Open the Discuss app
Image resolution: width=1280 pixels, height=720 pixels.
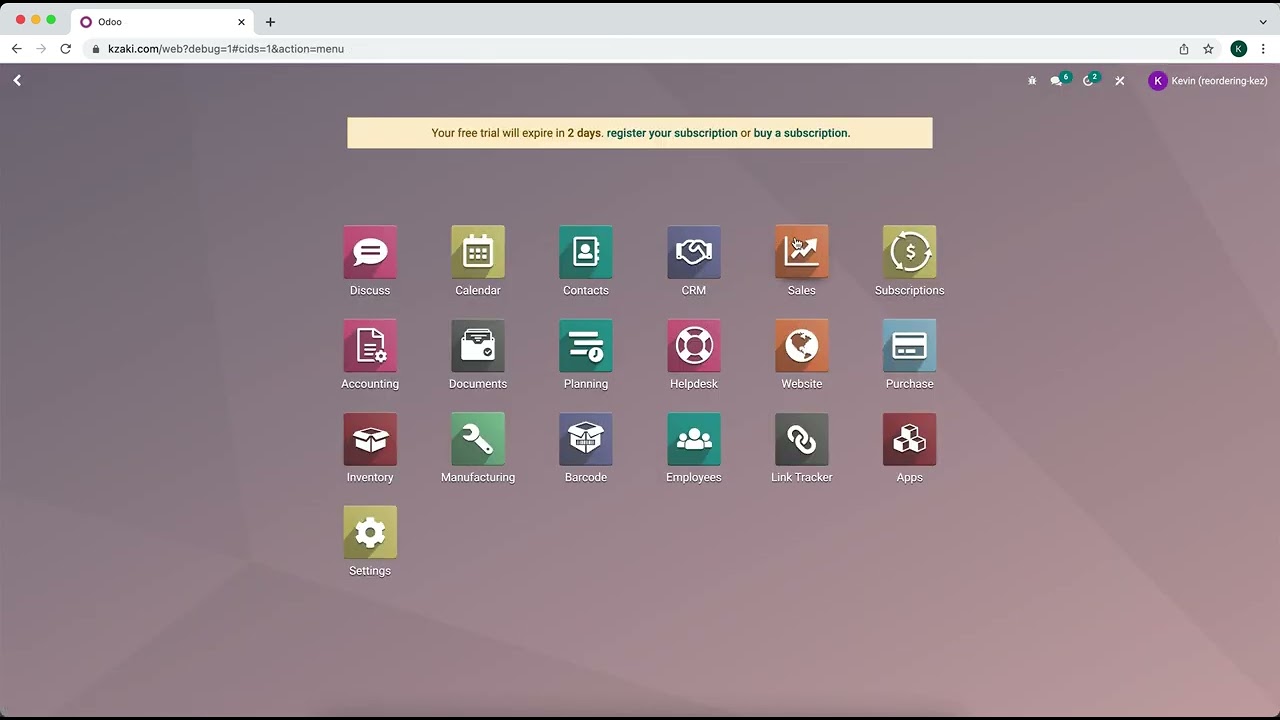[370, 252]
